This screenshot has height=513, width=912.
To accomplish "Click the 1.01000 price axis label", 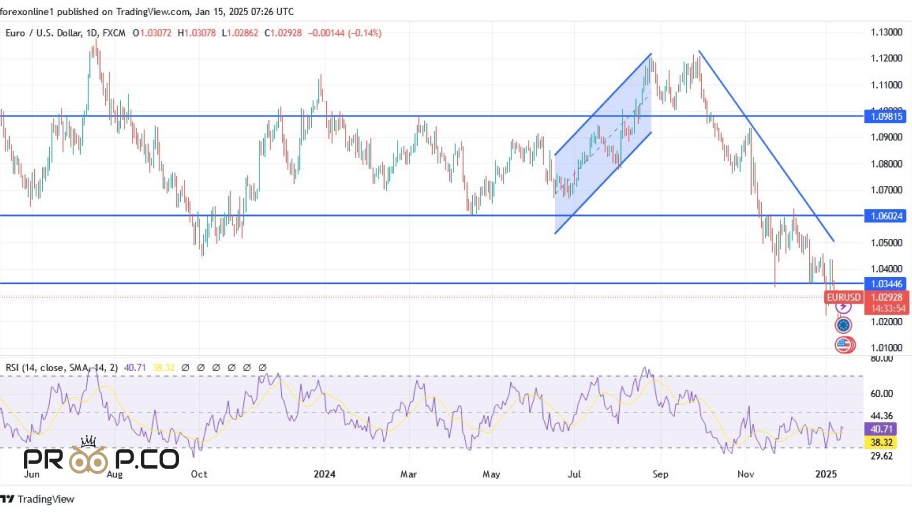I will coord(886,348).
